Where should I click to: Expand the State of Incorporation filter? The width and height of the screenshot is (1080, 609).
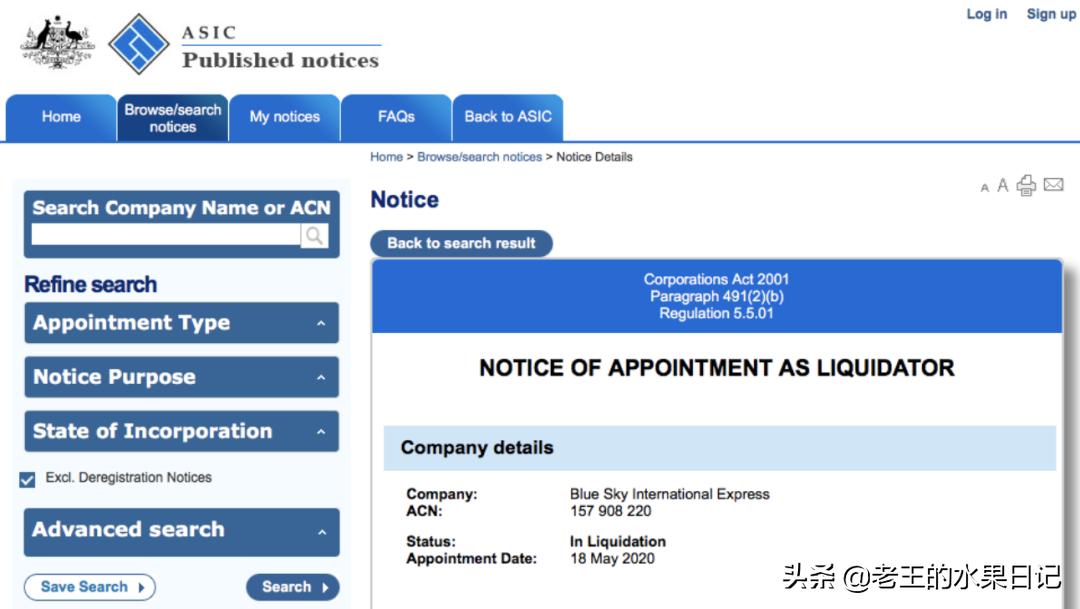[181, 432]
